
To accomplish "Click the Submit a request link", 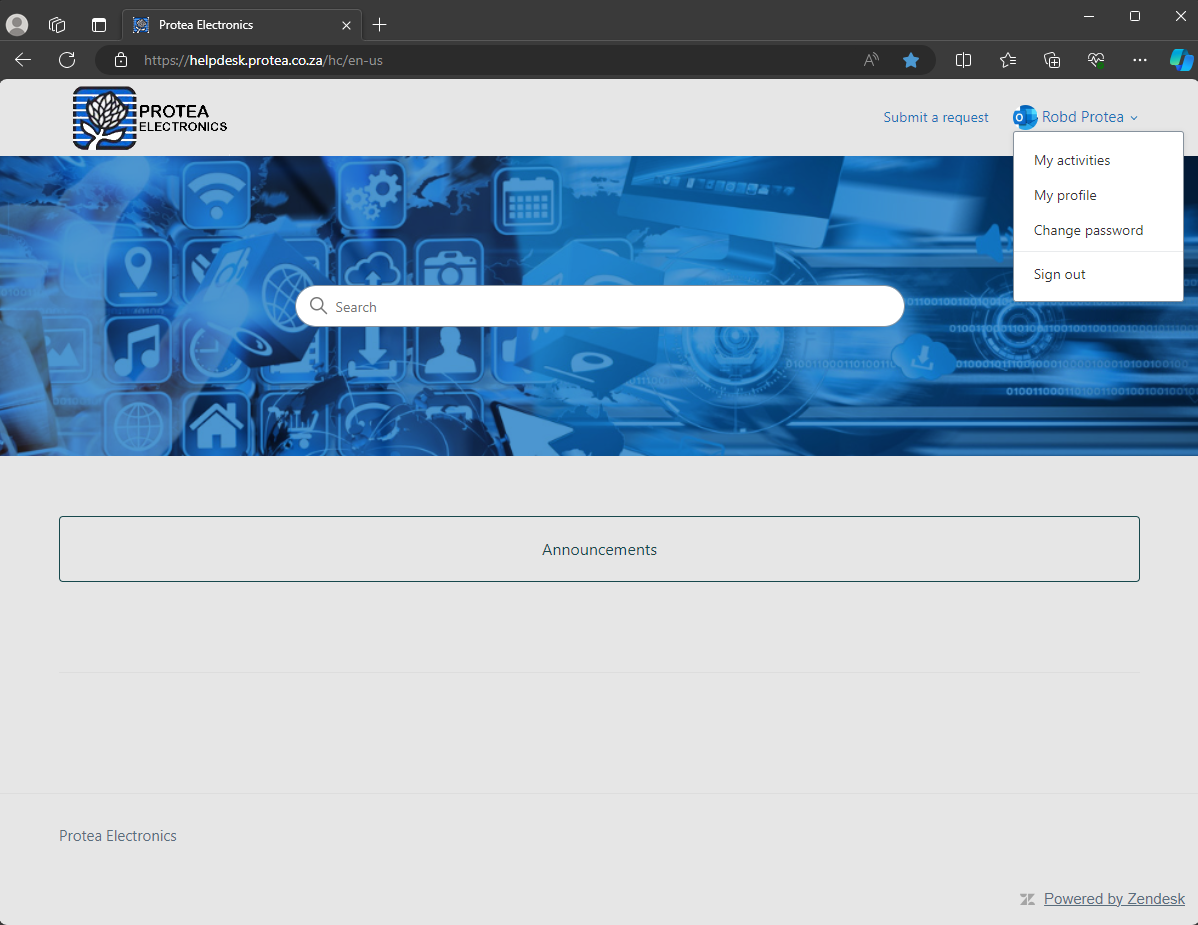I will click(935, 117).
